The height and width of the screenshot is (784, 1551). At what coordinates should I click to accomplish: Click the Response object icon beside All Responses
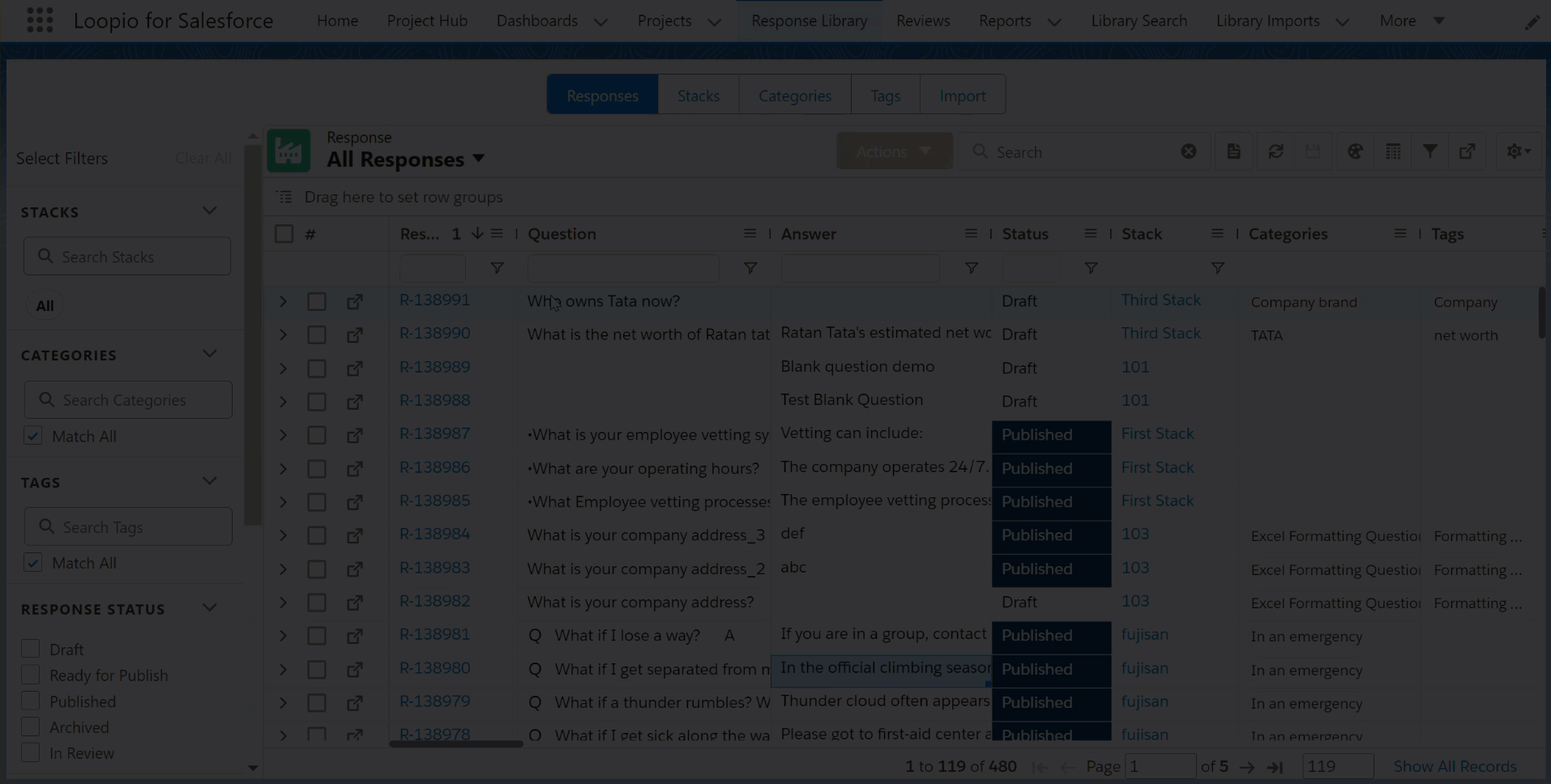288,151
